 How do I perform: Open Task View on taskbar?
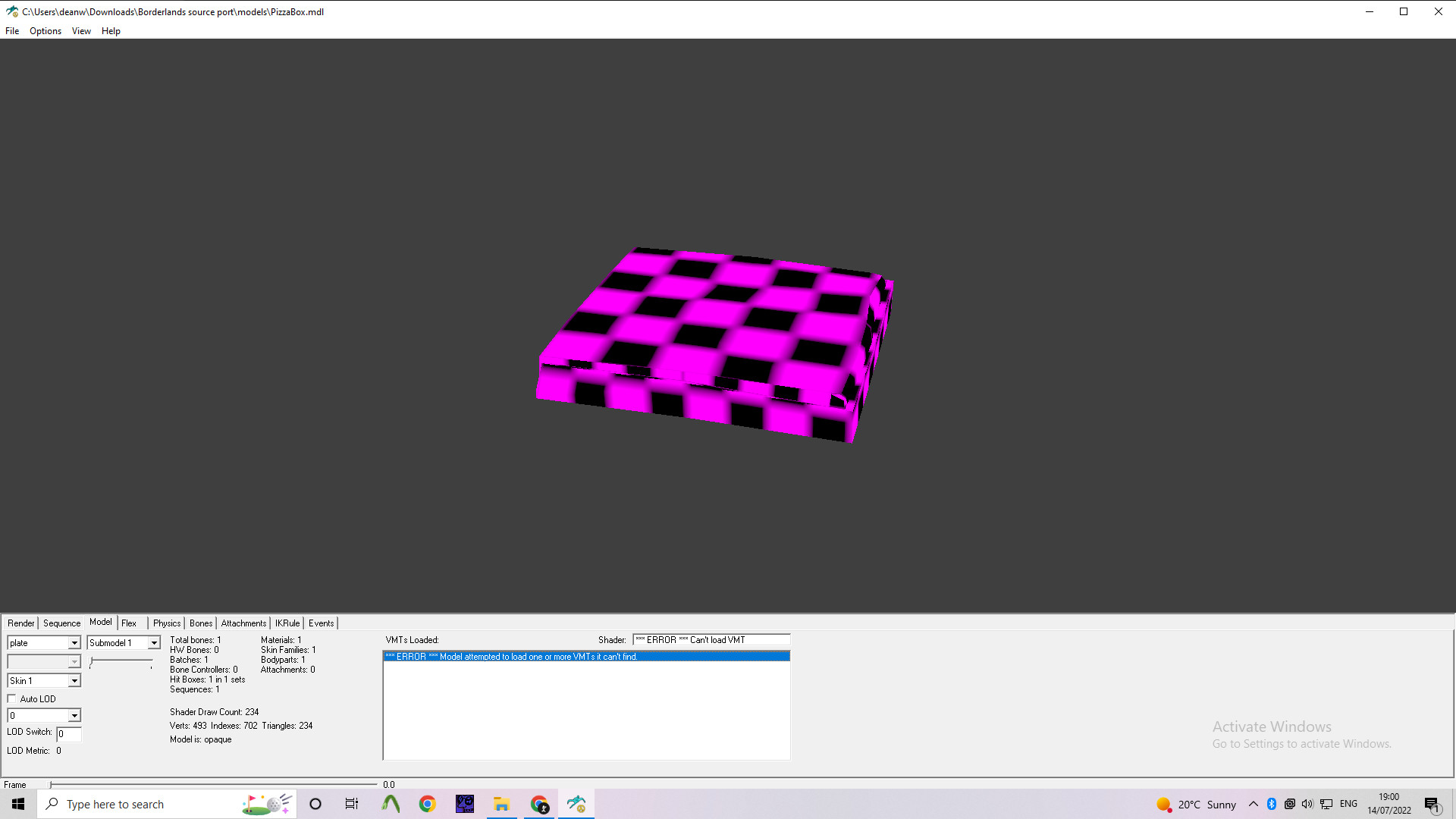[x=352, y=804]
